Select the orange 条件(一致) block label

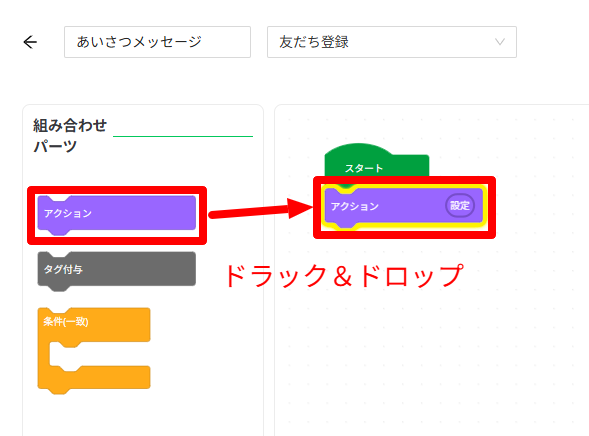pos(66,322)
